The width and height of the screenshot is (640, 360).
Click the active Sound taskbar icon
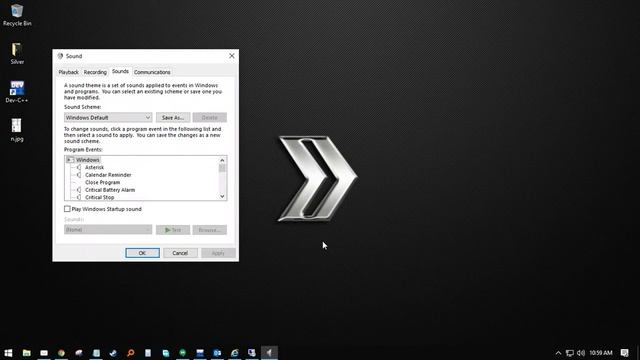(269, 353)
